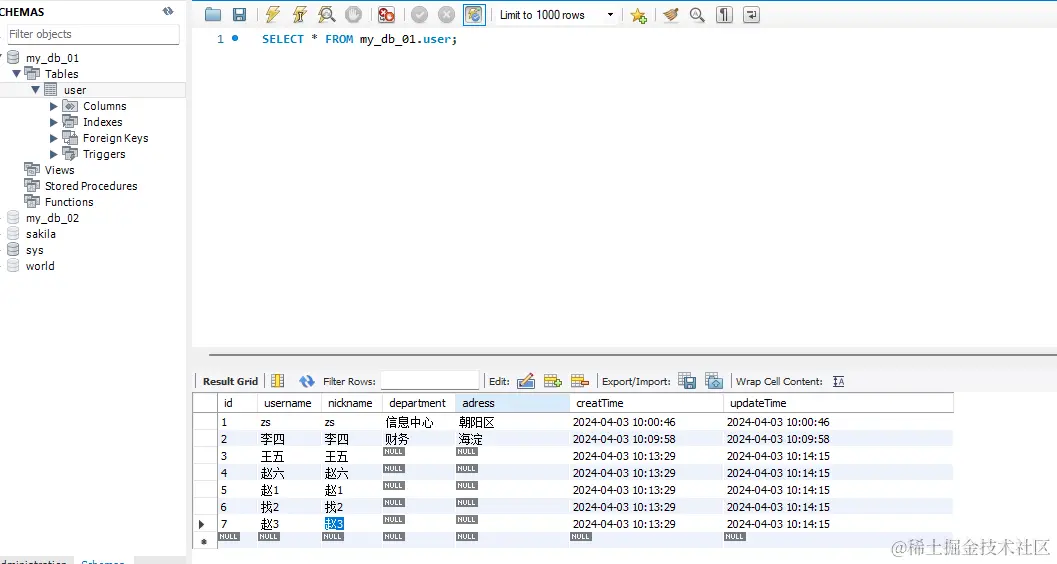
Task: Click the department column header
Action: tap(419, 403)
